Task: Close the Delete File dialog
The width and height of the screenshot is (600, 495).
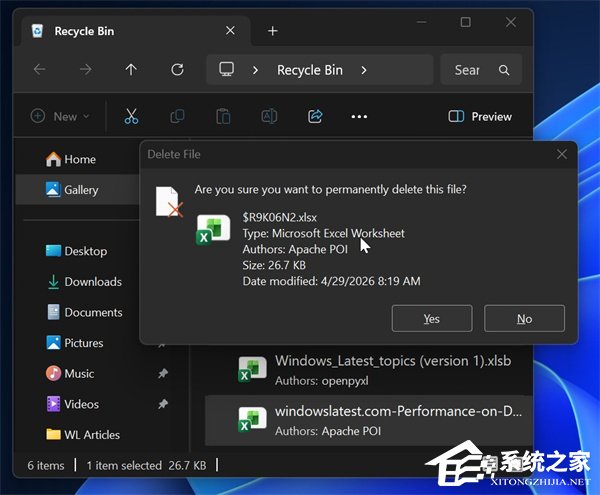Action: pos(562,154)
